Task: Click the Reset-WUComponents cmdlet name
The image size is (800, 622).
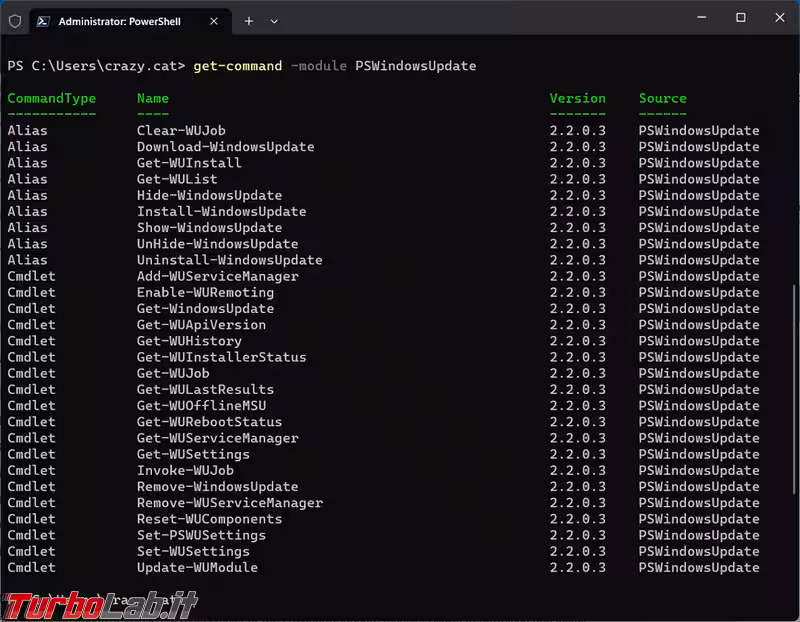Action: point(209,519)
